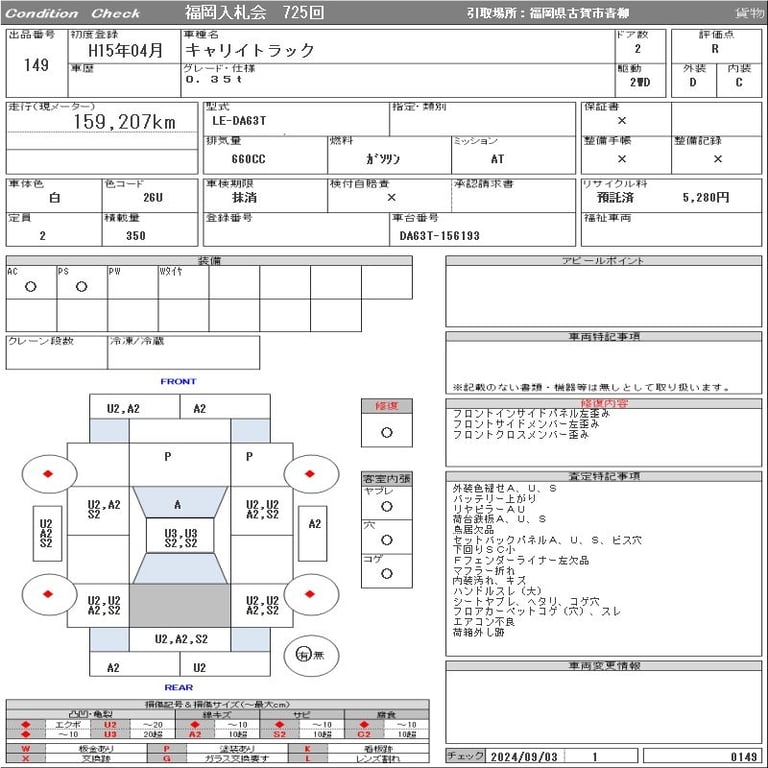The height and width of the screenshot is (768, 768).
Task: Click the × under 検付自賠書
Action: click(x=391, y=197)
